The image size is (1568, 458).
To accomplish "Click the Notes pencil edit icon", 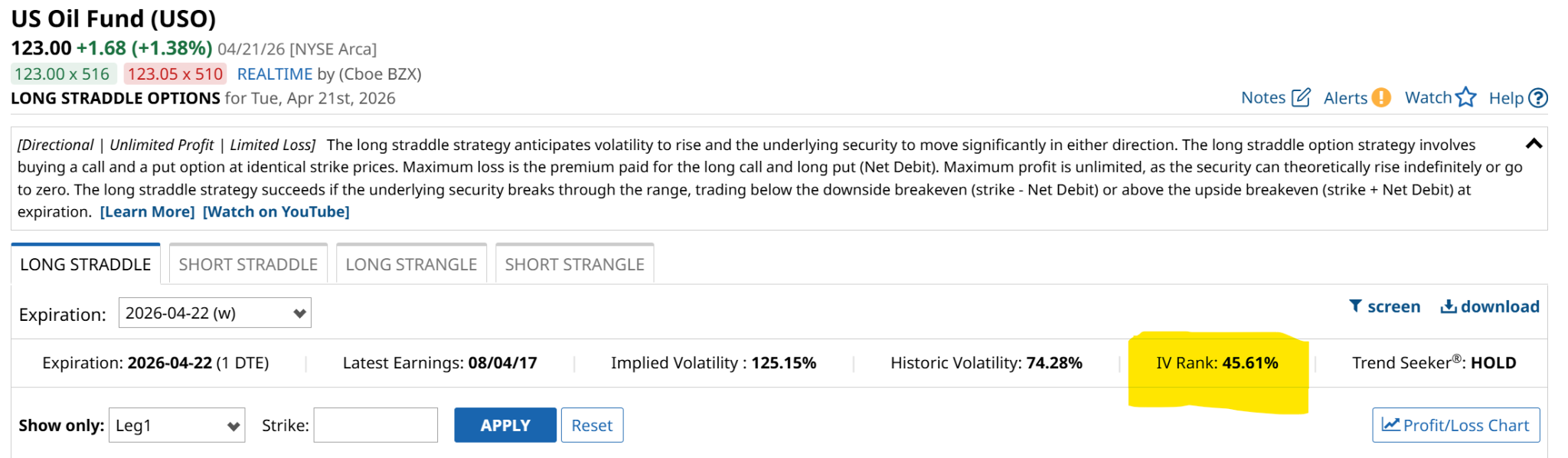I will (x=1301, y=98).
